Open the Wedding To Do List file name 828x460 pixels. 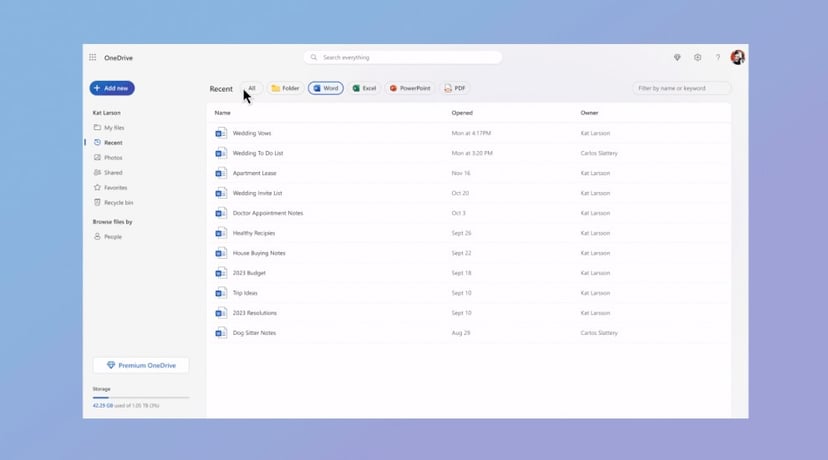(258, 153)
